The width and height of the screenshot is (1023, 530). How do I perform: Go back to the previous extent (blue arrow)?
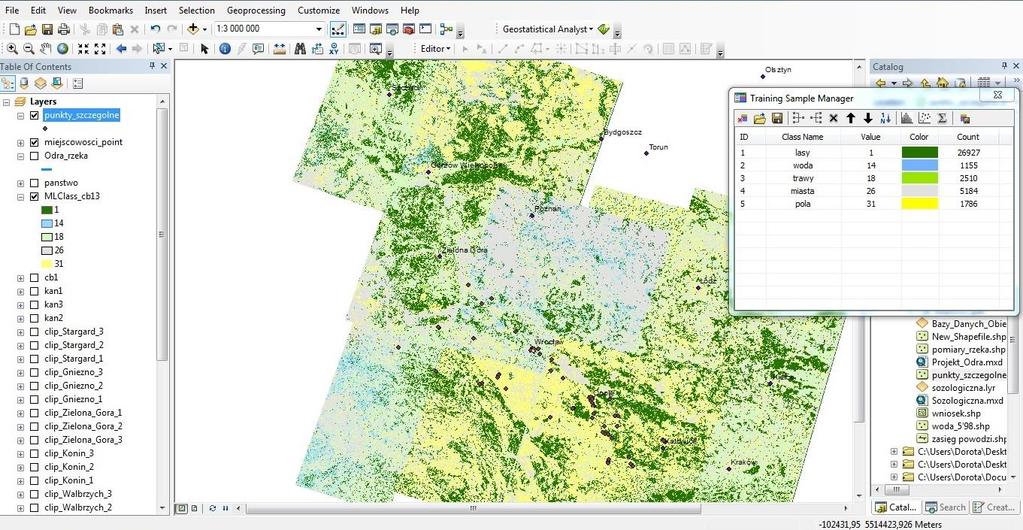tap(121, 48)
